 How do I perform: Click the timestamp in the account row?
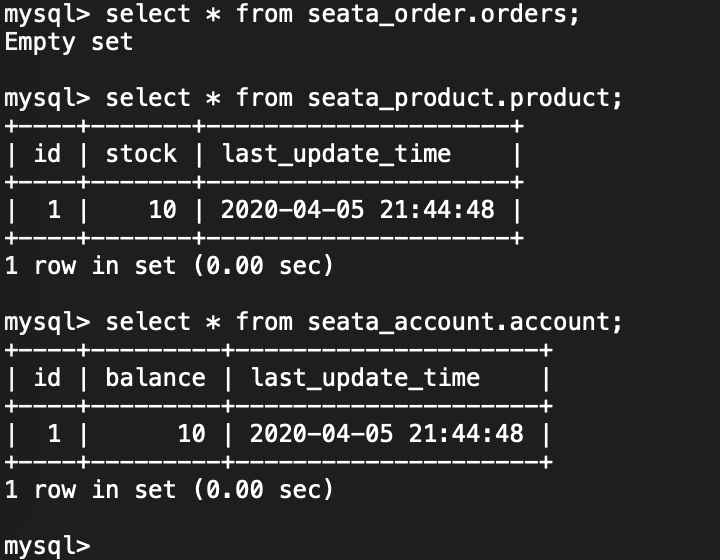(x=386, y=434)
